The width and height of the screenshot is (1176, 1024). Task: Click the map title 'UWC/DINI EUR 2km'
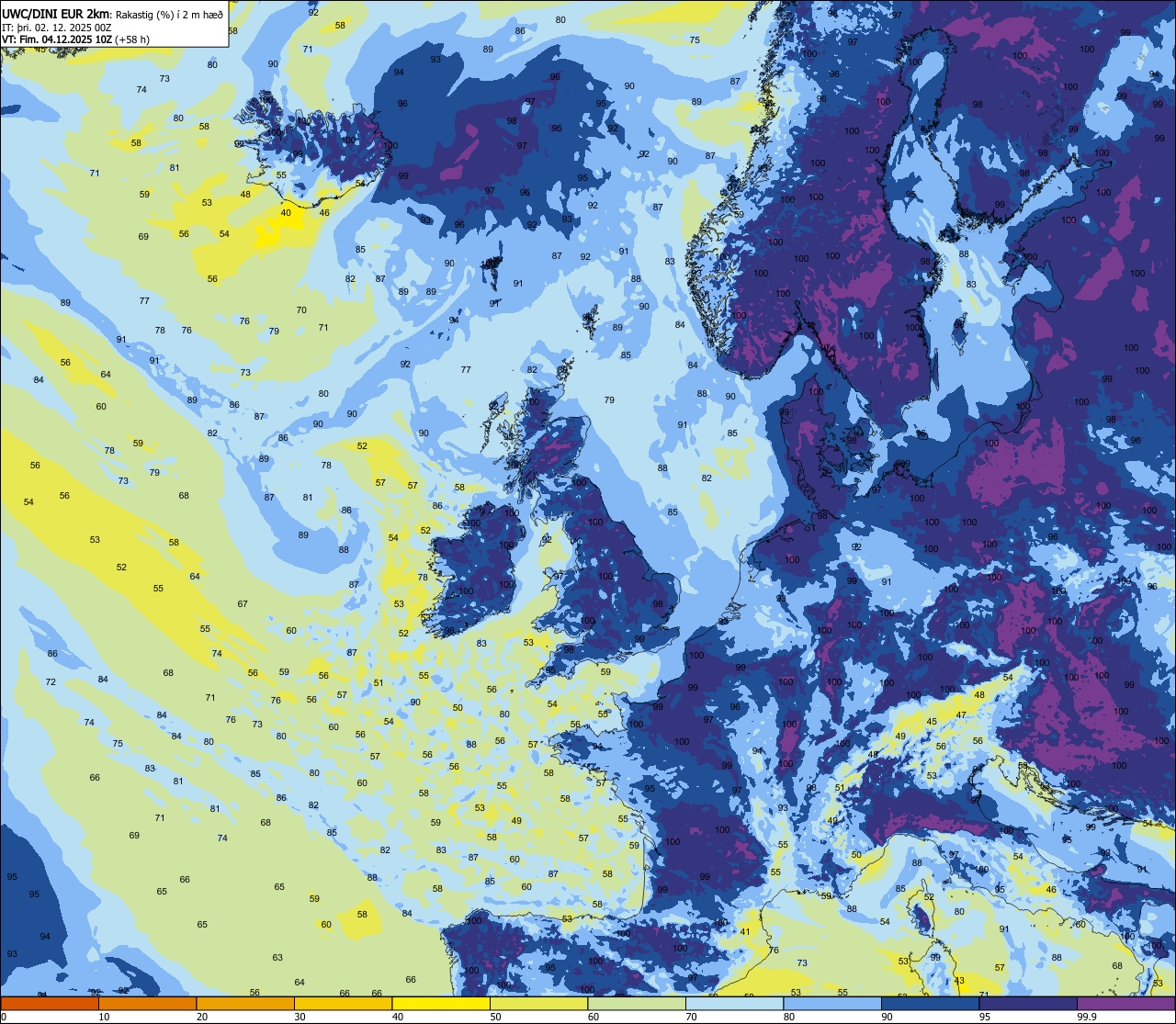tap(56, 13)
